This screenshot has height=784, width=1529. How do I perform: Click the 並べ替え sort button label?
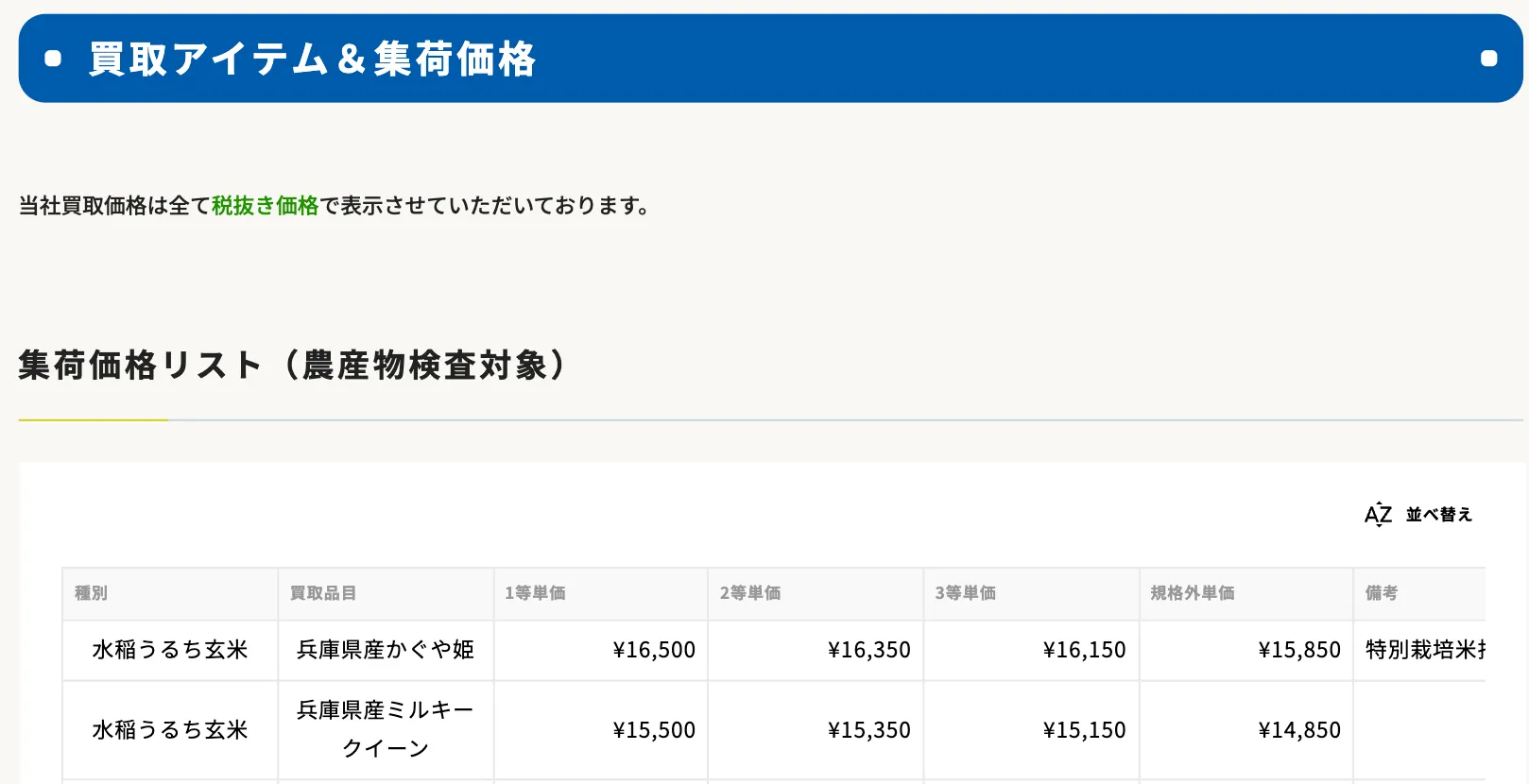click(x=1438, y=515)
